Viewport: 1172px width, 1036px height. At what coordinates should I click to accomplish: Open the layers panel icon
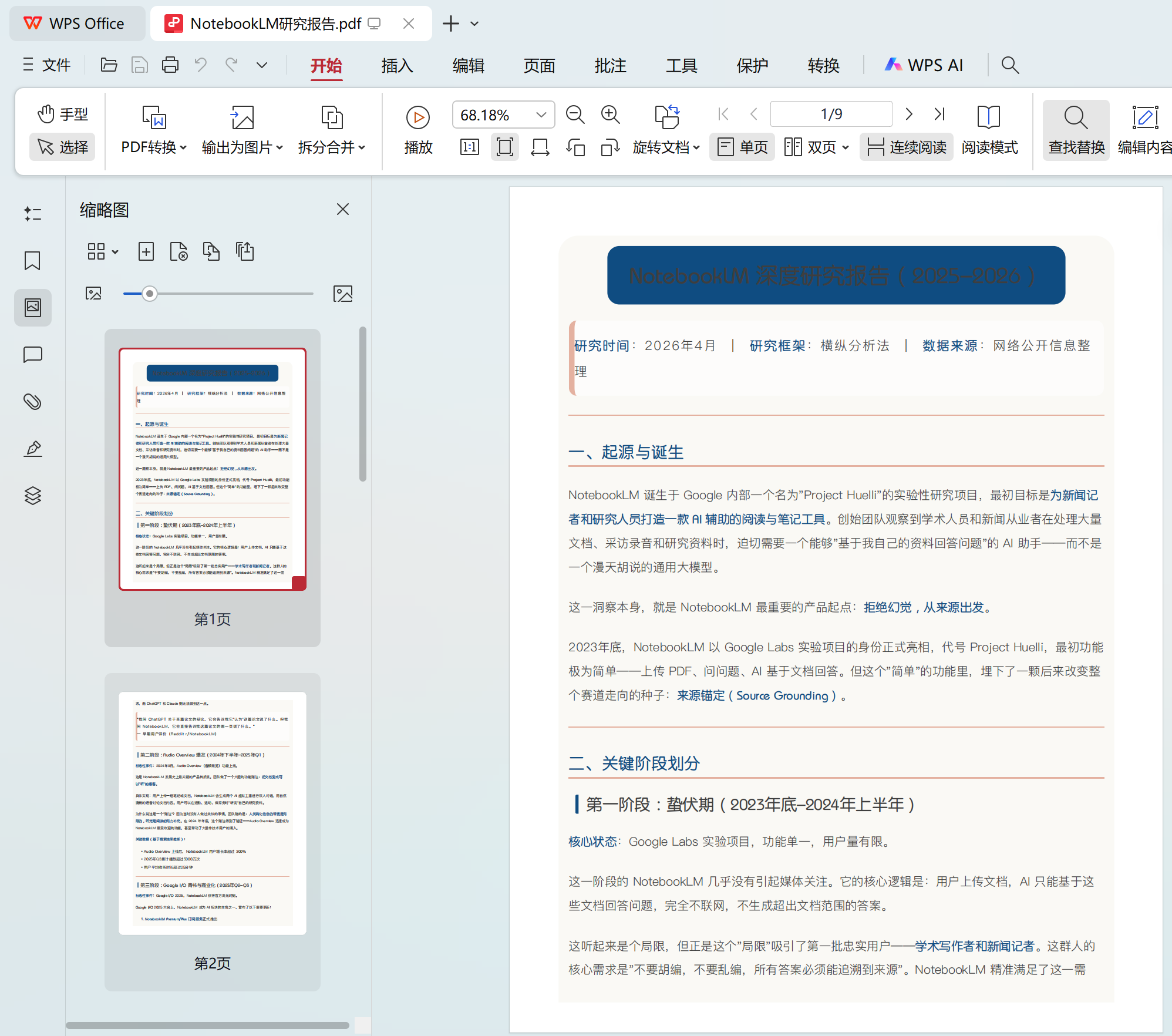click(32, 495)
